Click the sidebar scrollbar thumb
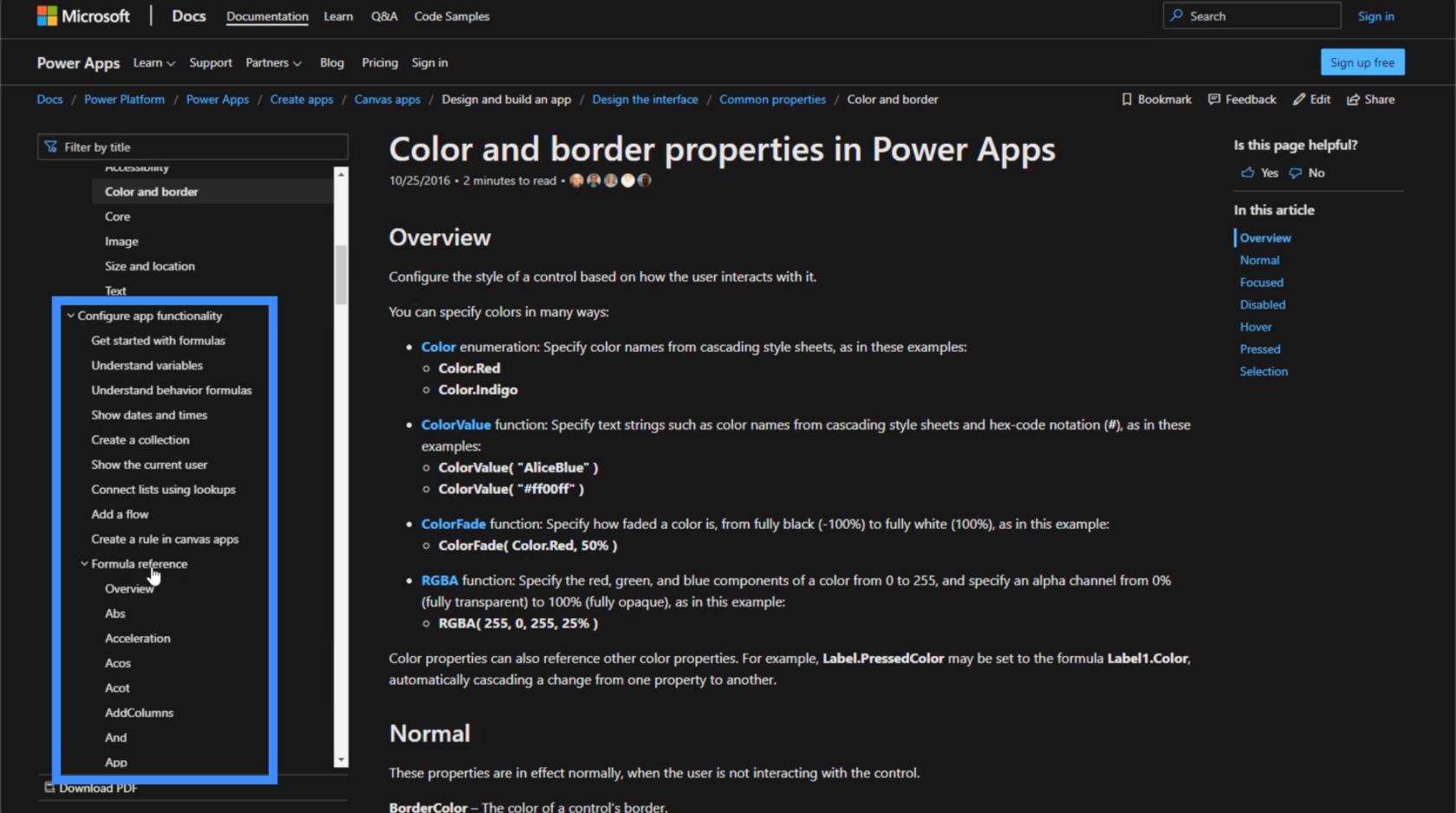1456x813 pixels. (x=341, y=274)
